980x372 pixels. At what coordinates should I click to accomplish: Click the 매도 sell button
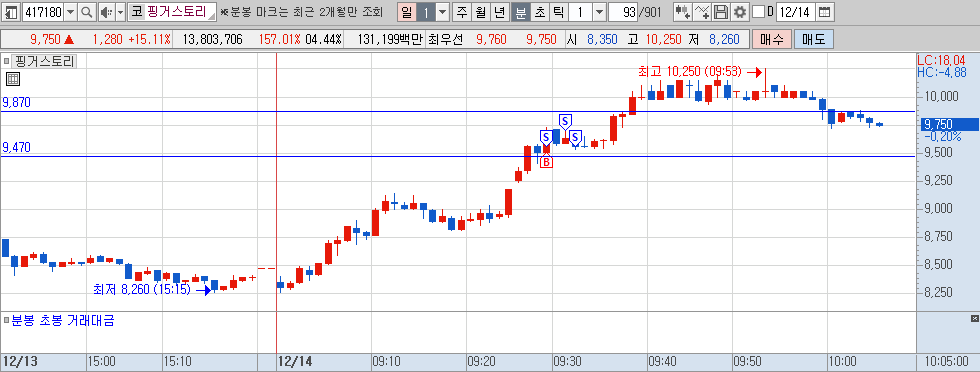click(x=813, y=39)
